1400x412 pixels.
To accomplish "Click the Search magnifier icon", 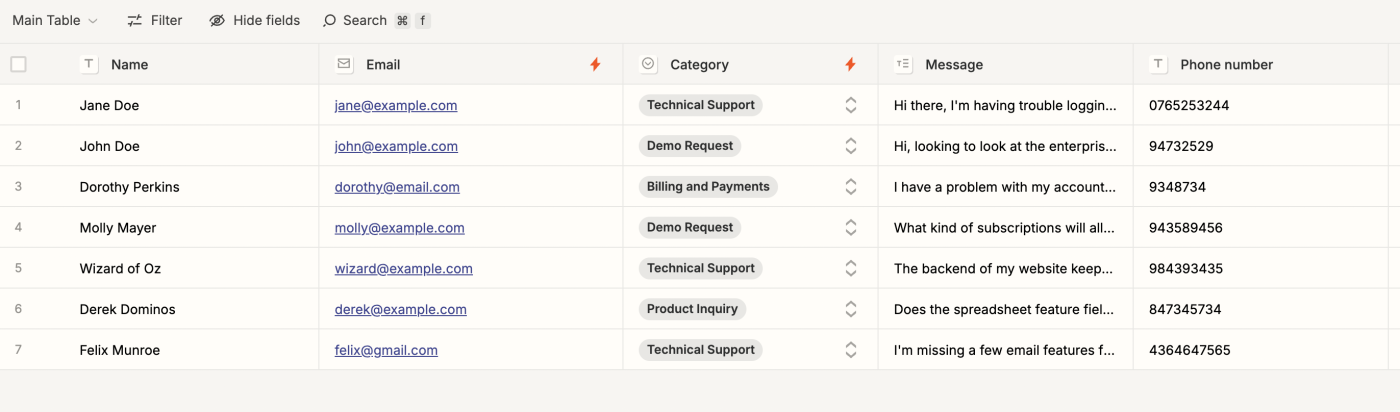I will pos(329,20).
